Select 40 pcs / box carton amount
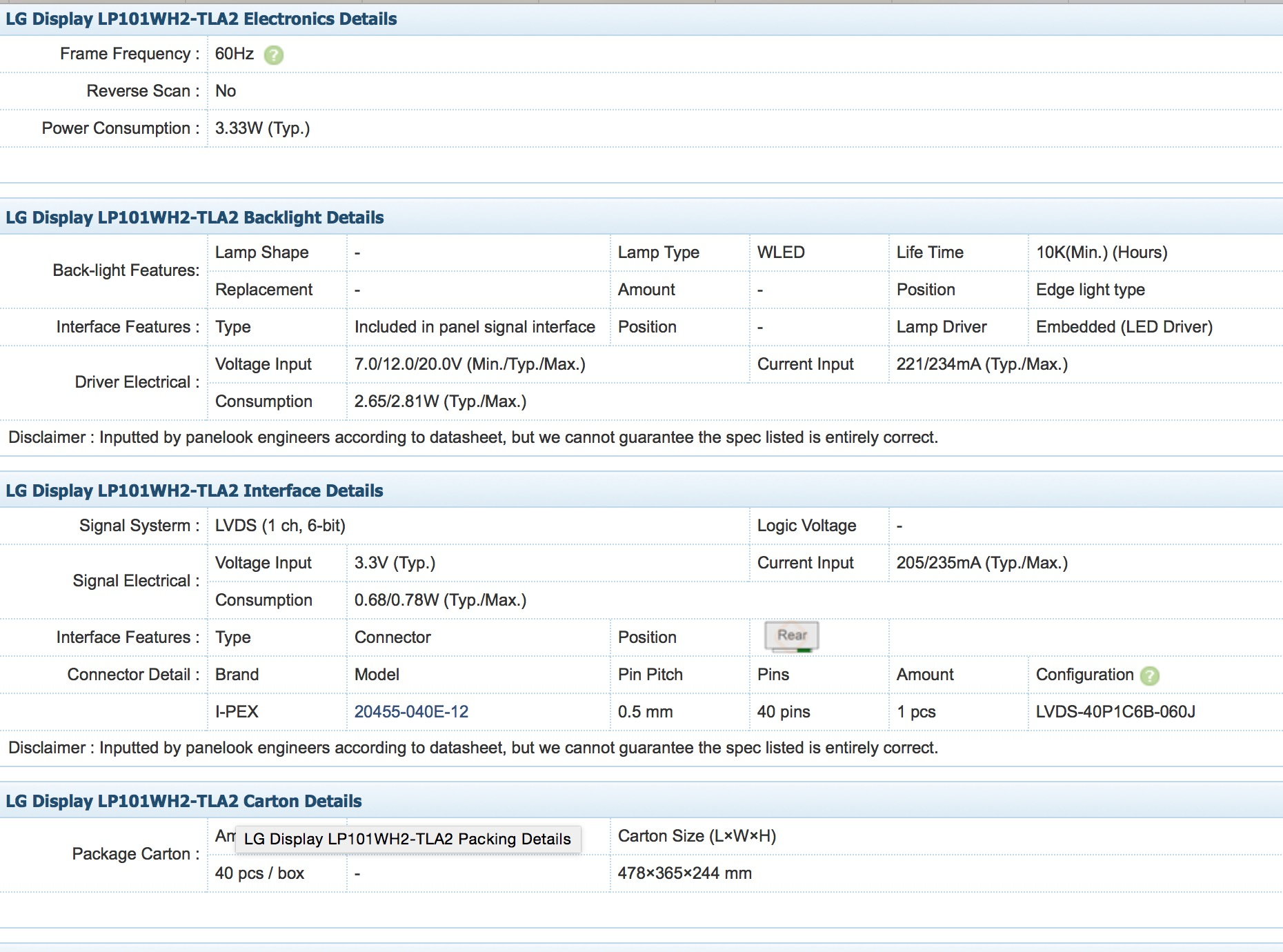The width and height of the screenshot is (1283, 952). [x=259, y=873]
